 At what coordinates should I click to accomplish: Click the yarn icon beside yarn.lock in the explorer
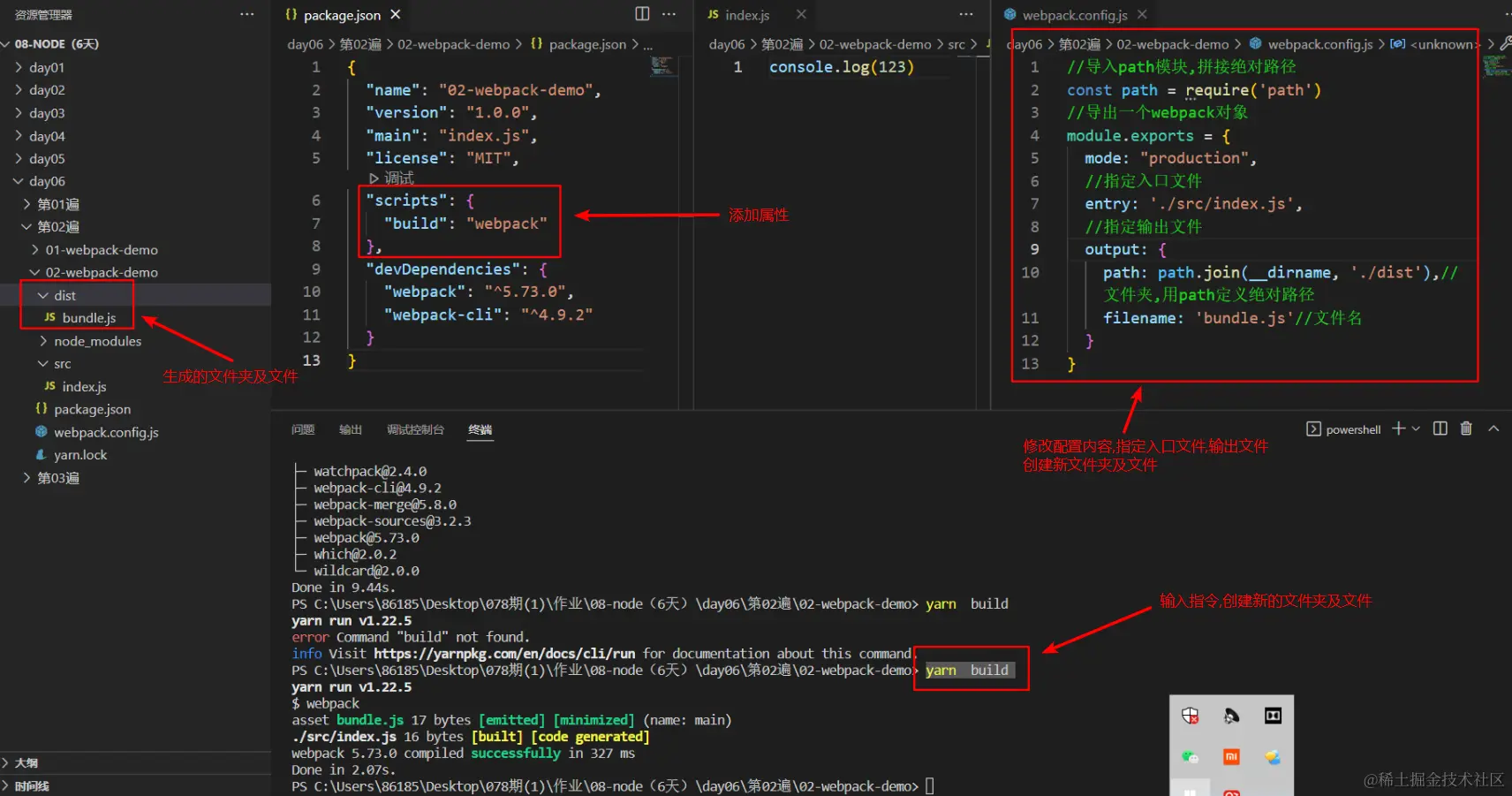pyautogui.click(x=42, y=454)
